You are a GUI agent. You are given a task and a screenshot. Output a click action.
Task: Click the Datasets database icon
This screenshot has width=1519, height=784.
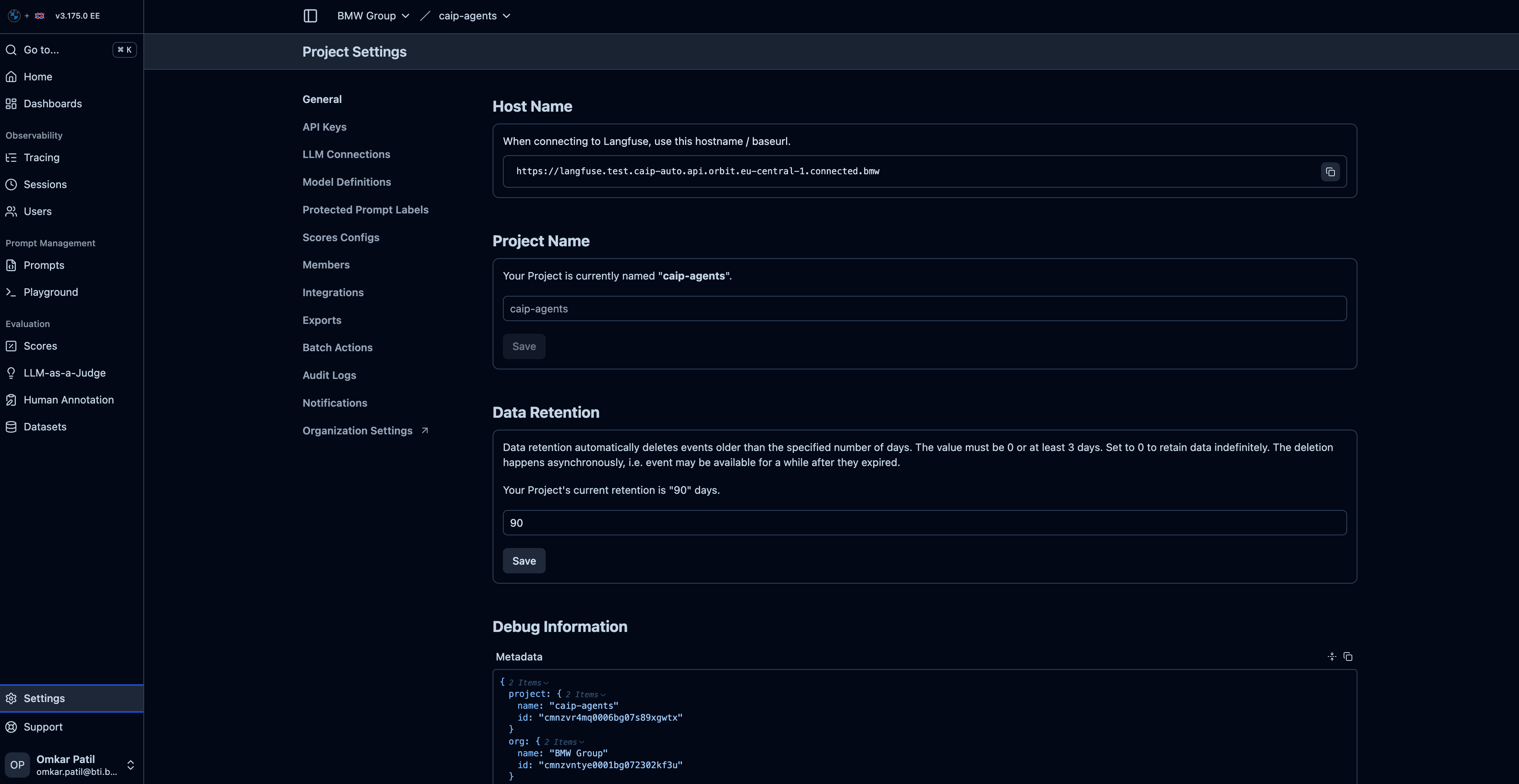coord(11,427)
